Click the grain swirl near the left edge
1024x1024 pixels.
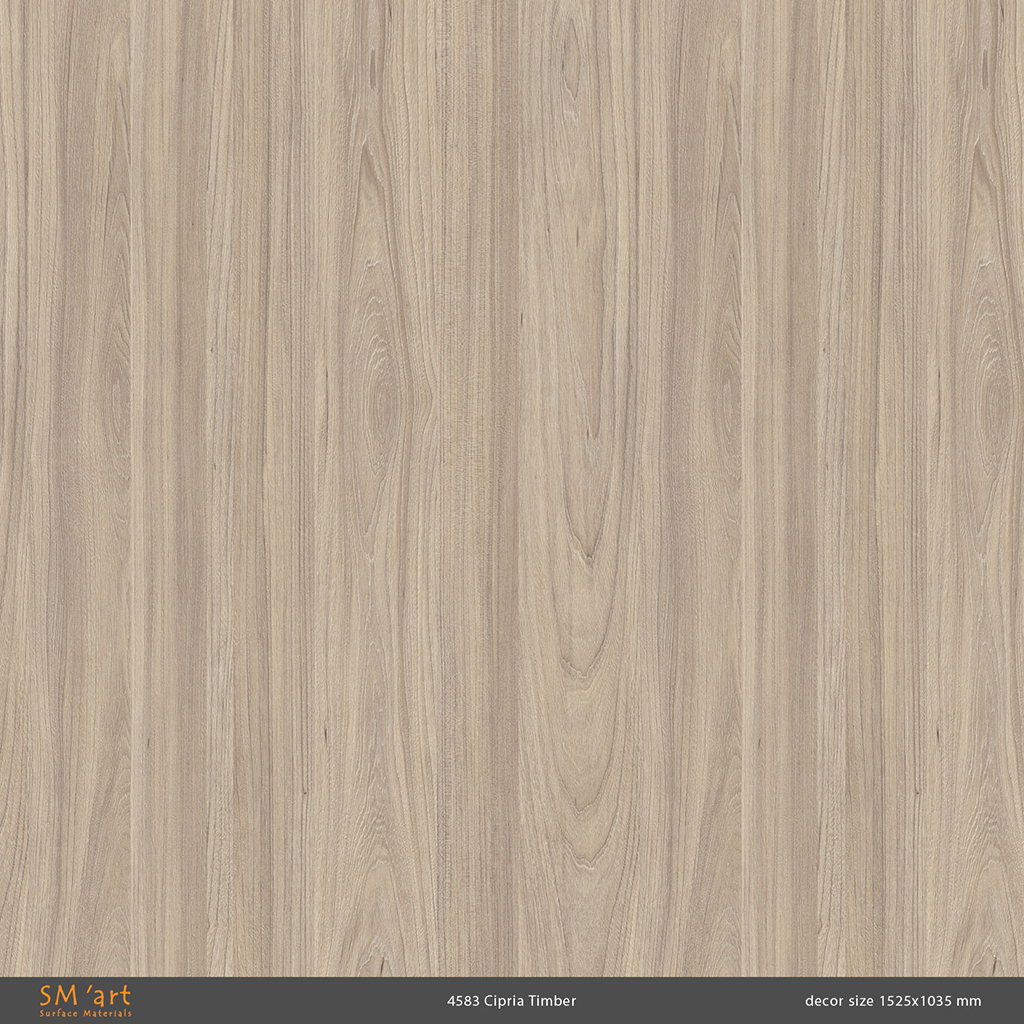pos(115,390)
